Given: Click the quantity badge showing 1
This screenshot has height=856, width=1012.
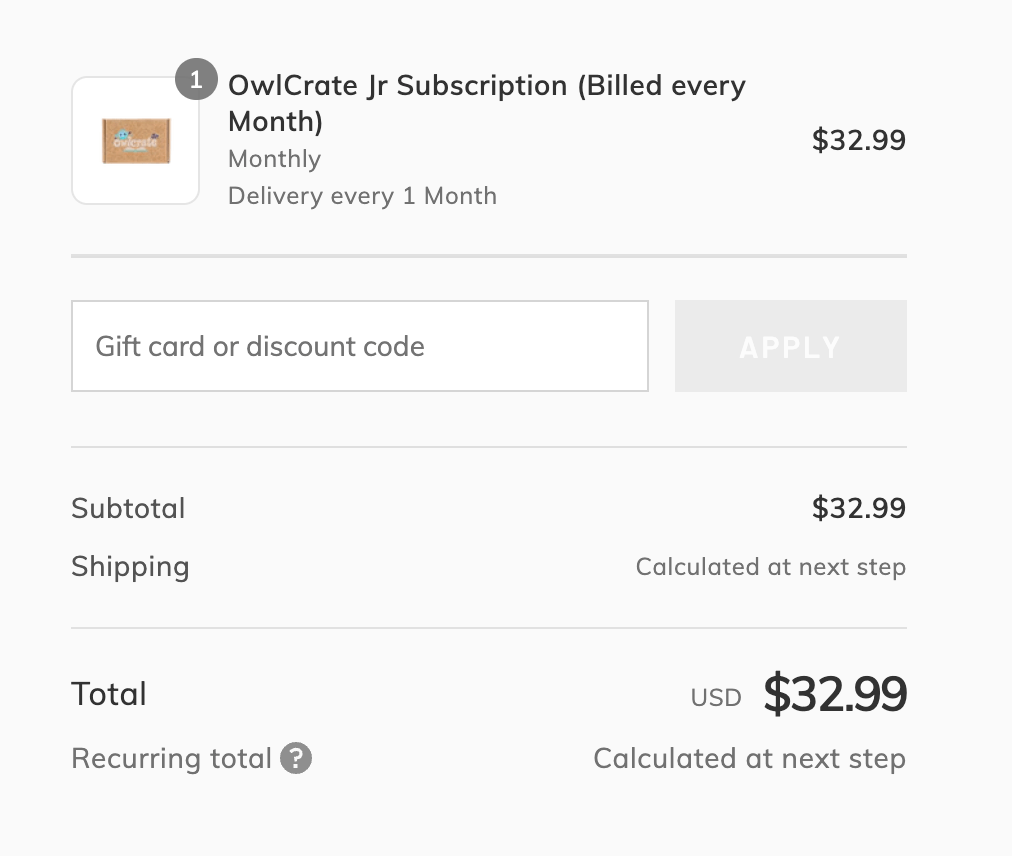Looking at the screenshot, I should pyautogui.click(x=196, y=80).
